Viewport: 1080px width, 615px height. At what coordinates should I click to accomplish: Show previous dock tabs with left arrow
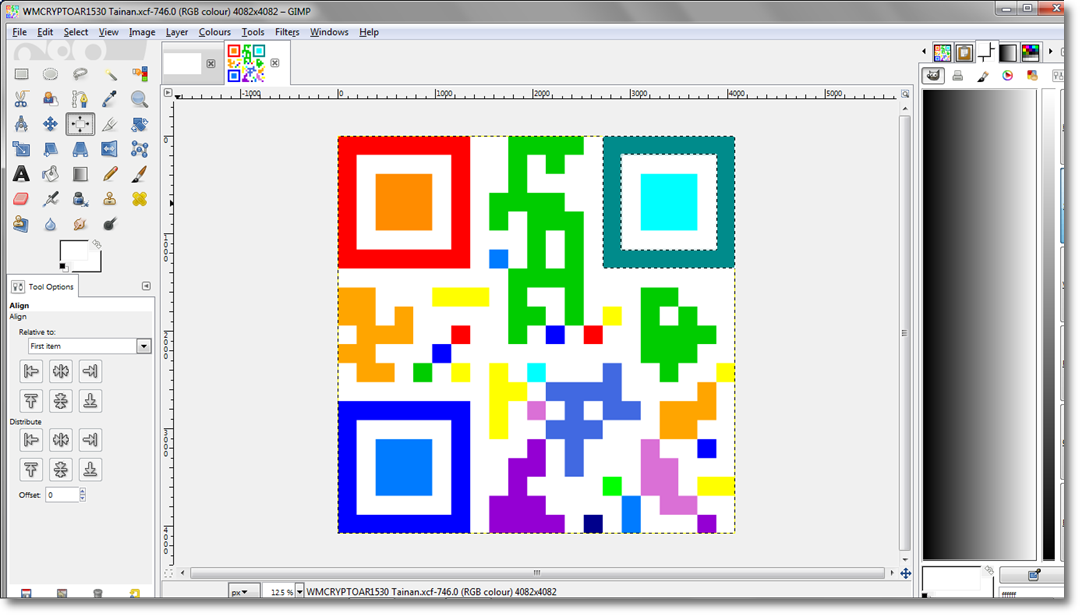click(924, 52)
